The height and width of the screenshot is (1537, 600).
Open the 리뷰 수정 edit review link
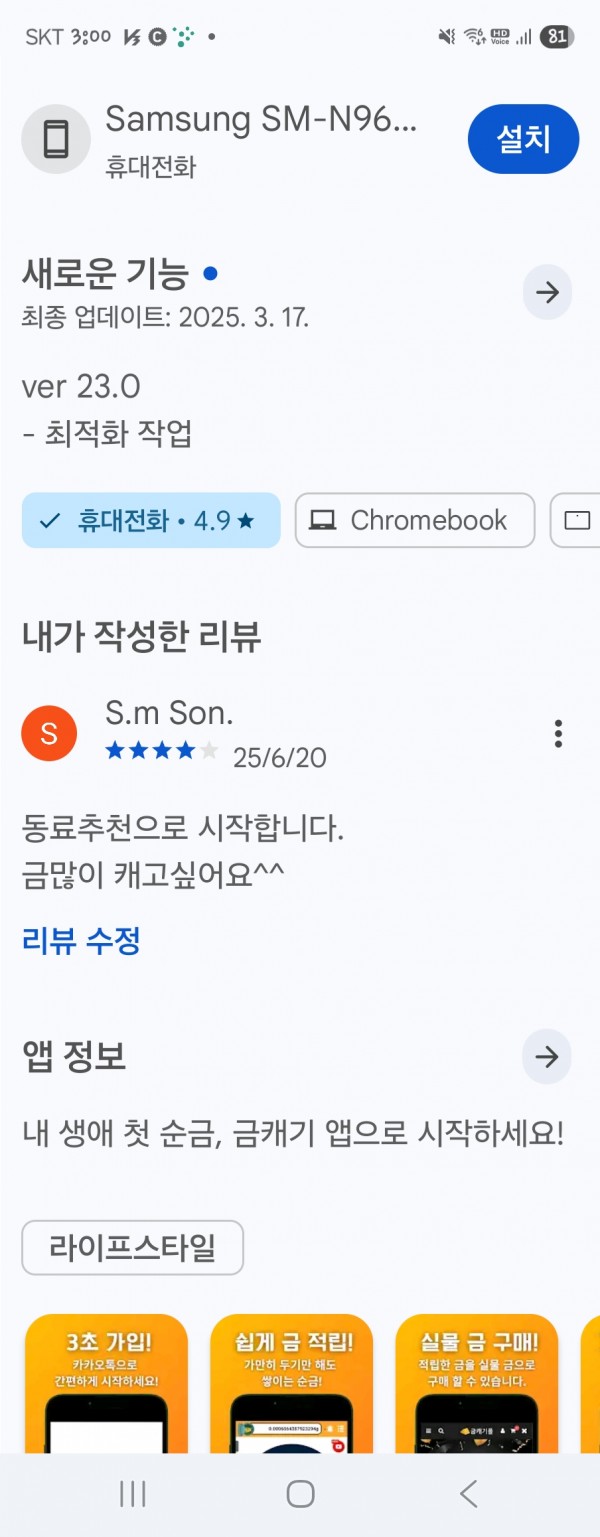[81, 941]
